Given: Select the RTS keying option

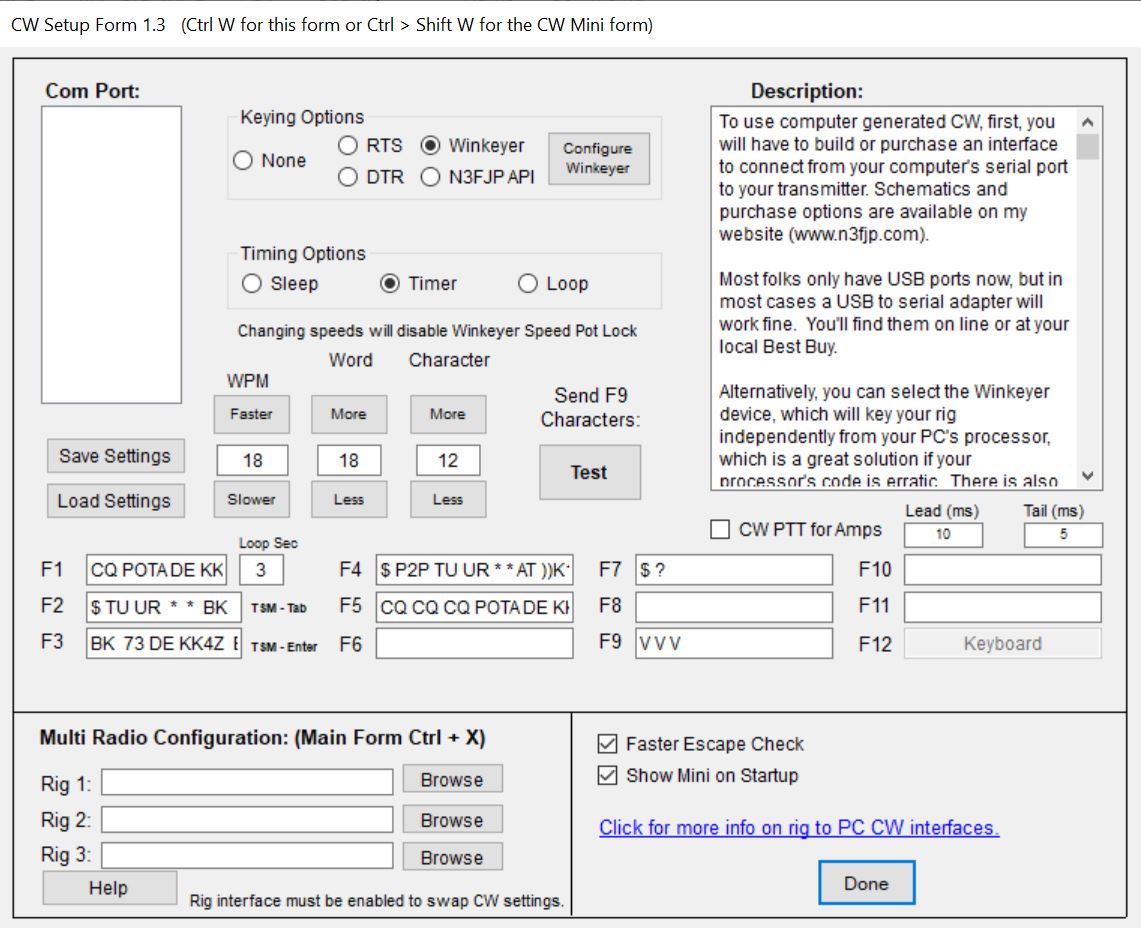Looking at the screenshot, I should 348,145.
